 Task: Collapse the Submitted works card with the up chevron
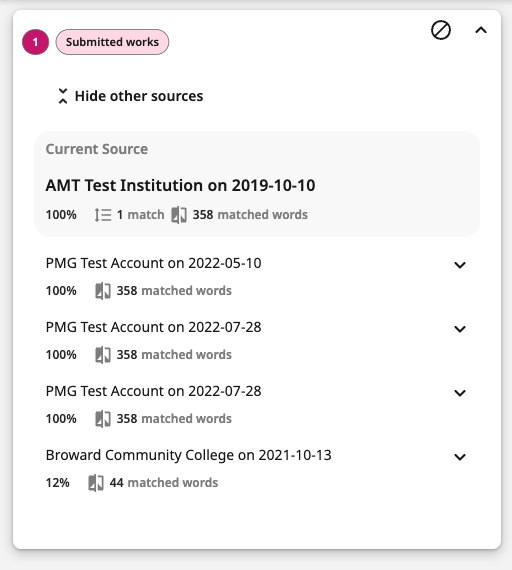coord(481,30)
